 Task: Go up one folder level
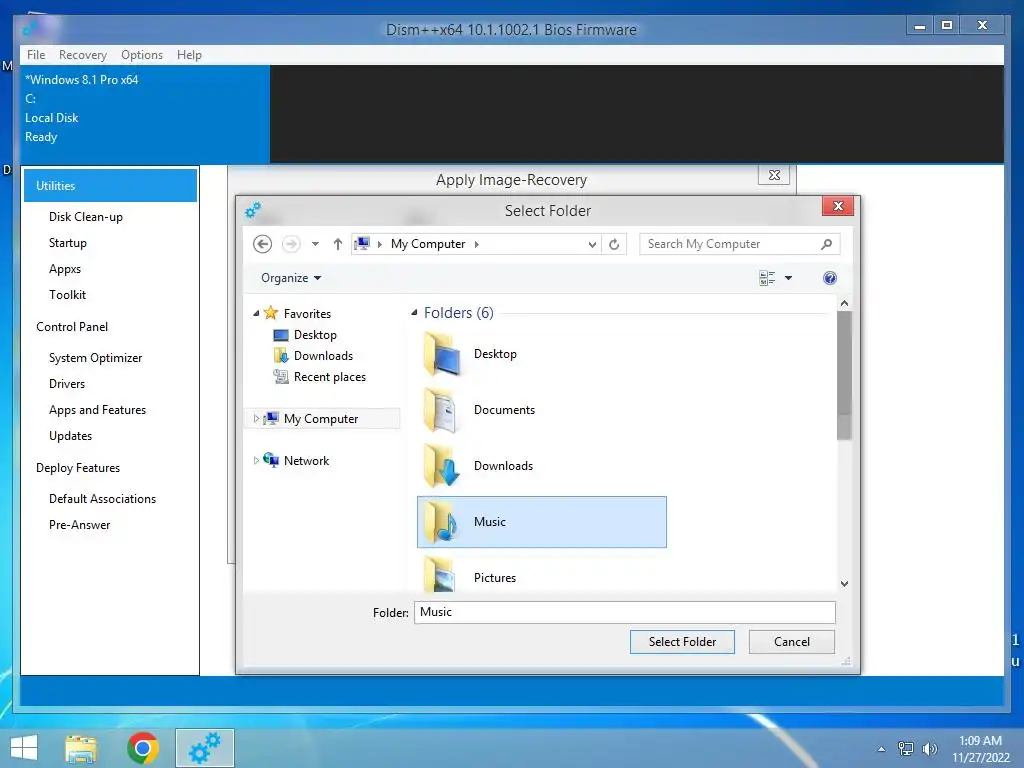[338, 244]
